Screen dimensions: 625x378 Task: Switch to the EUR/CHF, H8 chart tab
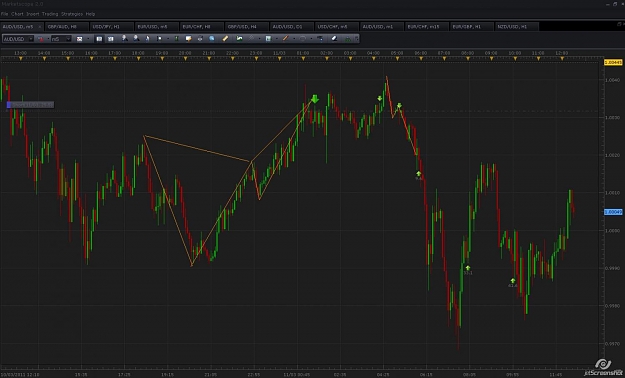click(201, 27)
